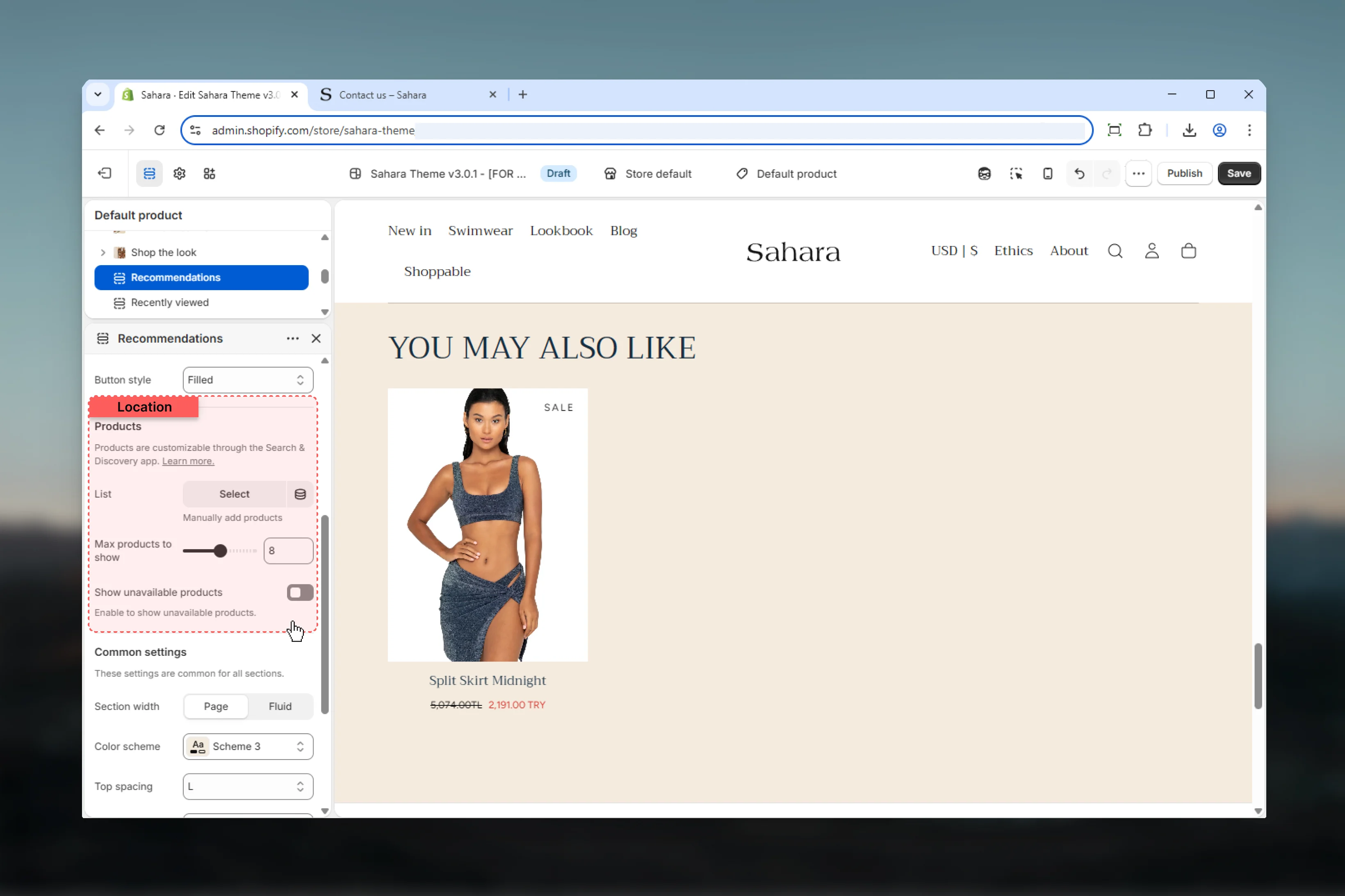Open the New in menu item
The image size is (1345, 896).
pos(409,230)
